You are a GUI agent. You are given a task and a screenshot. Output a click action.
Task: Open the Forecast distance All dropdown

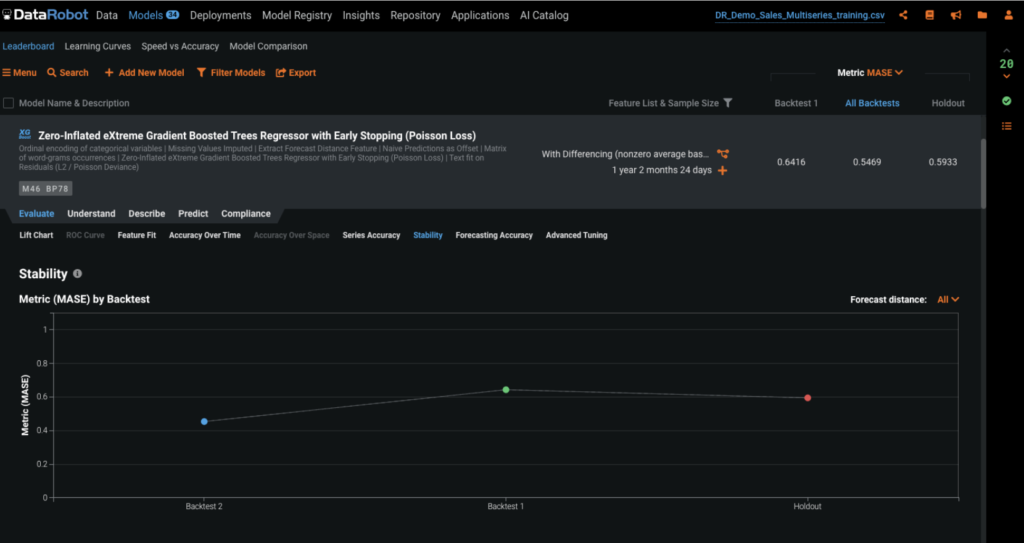[x=948, y=299]
